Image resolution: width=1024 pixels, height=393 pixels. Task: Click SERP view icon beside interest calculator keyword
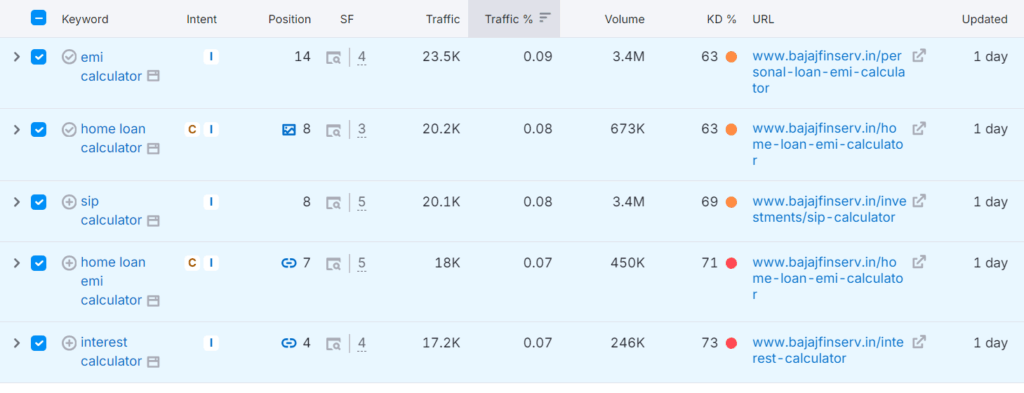(x=153, y=362)
